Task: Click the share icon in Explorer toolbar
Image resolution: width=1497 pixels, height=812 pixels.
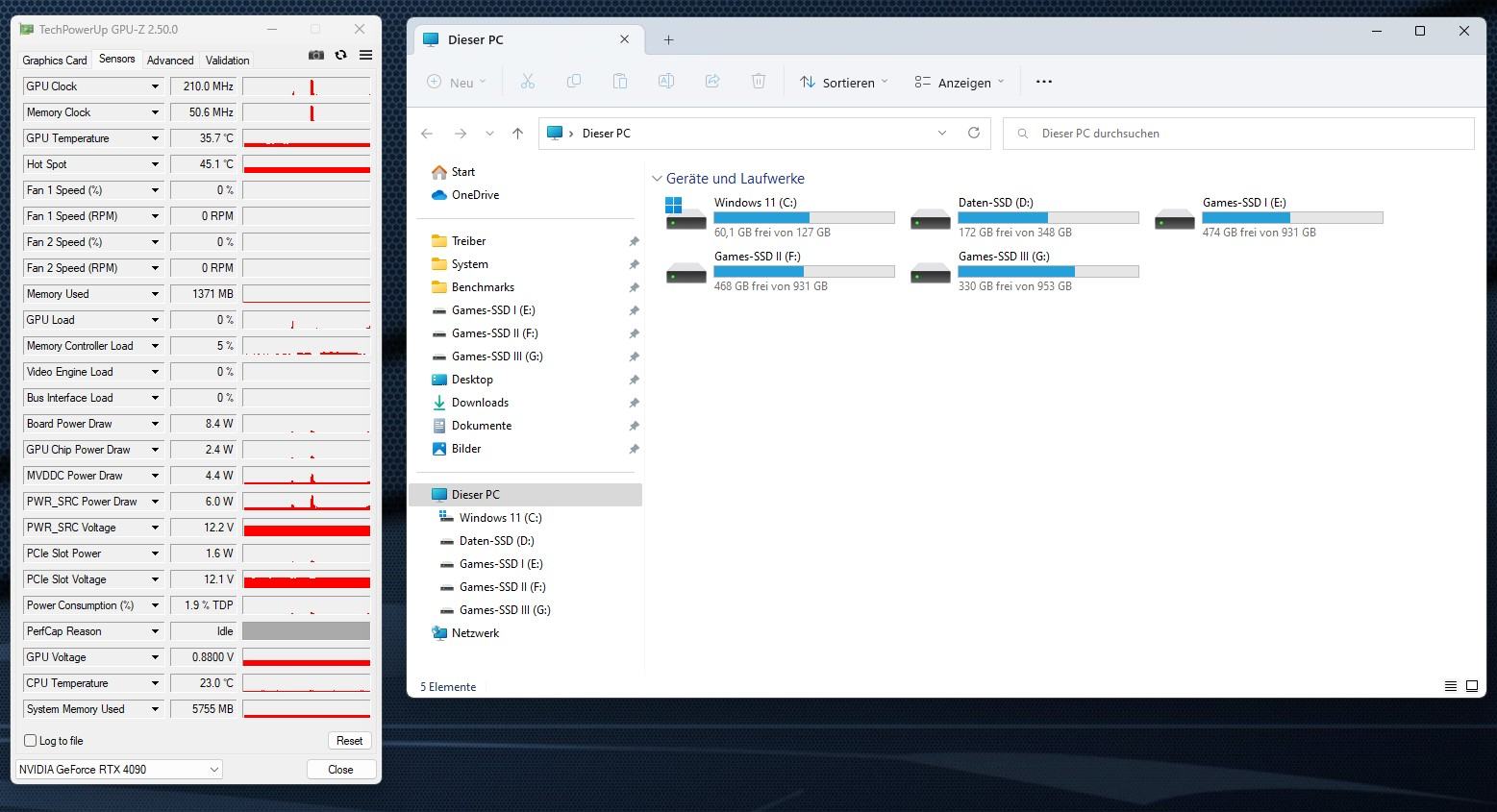Action: point(712,82)
